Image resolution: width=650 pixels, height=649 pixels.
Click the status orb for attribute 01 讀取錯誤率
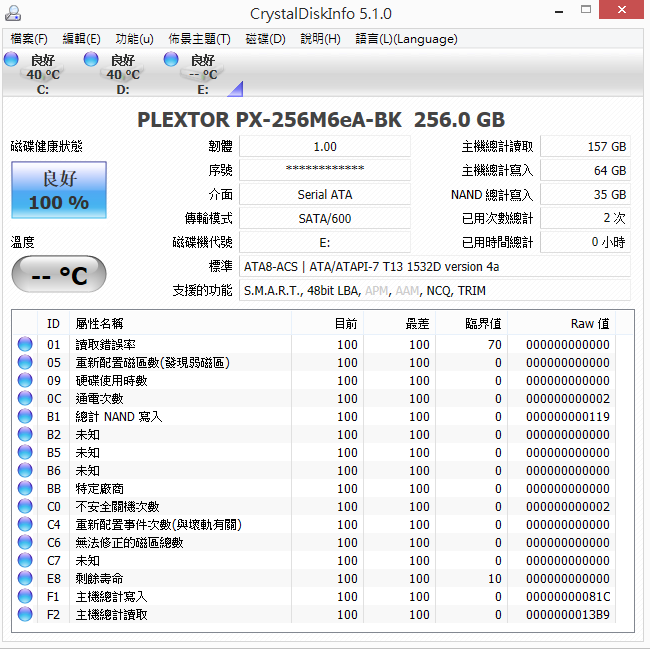tap(24, 345)
